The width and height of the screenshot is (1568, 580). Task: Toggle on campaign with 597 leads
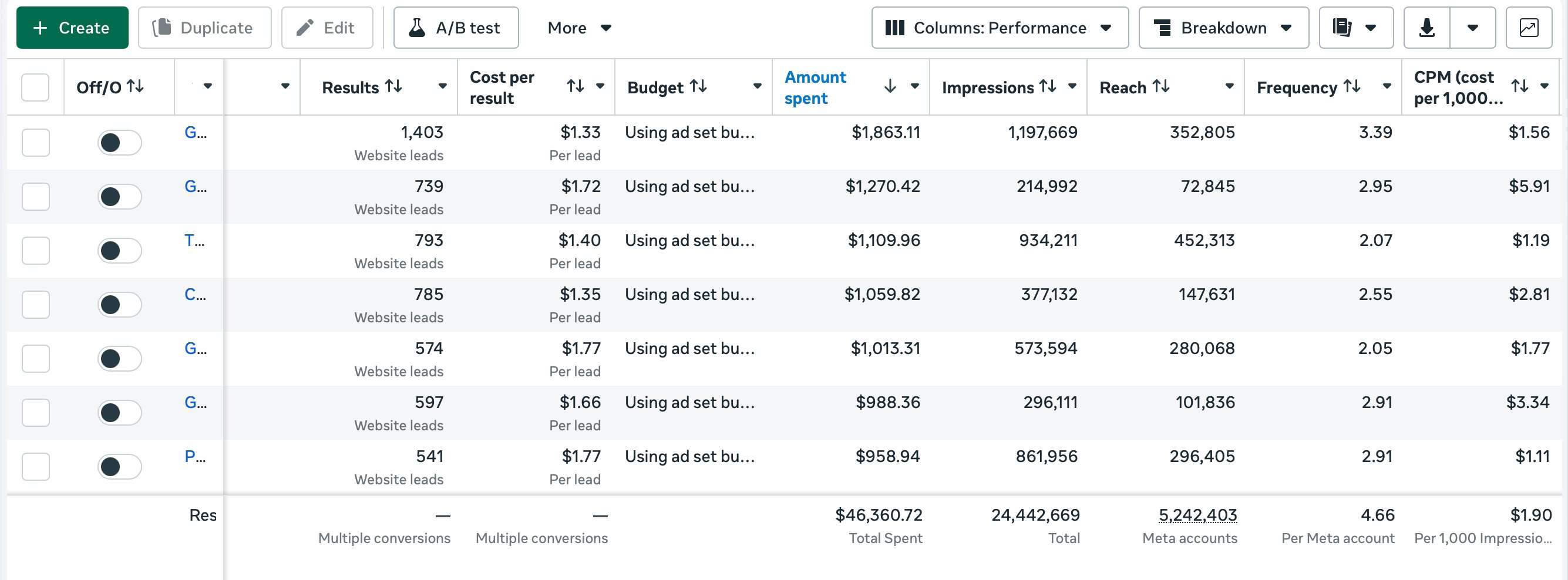119,413
